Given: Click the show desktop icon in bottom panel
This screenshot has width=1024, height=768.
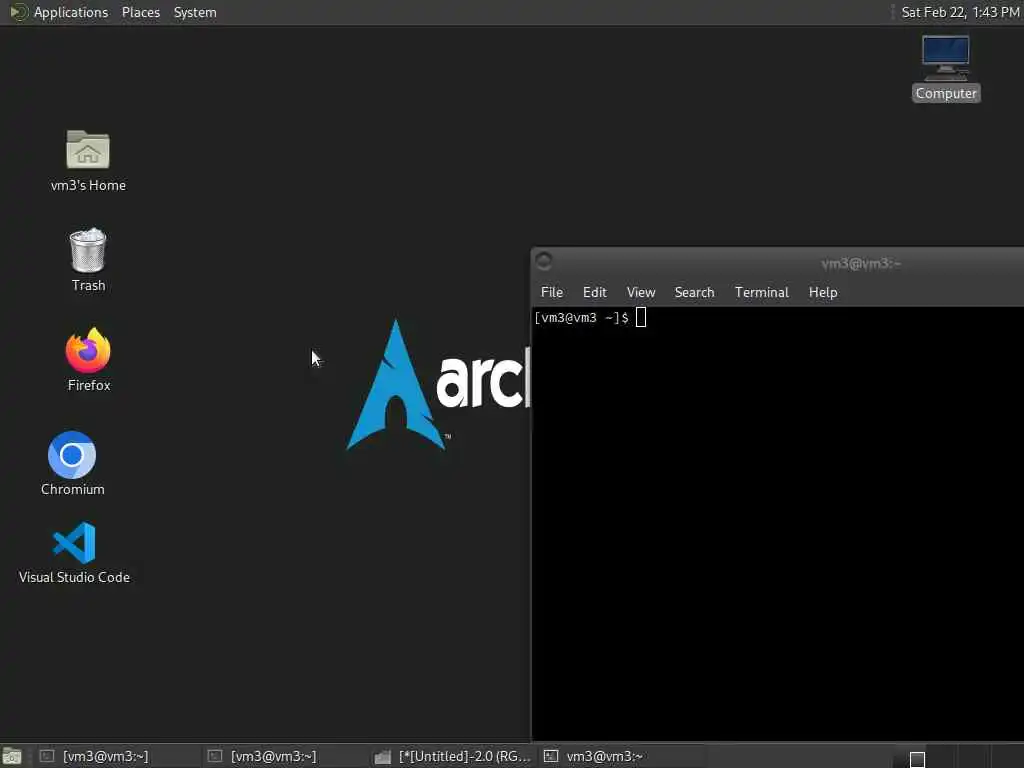Looking at the screenshot, I should (x=12, y=756).
